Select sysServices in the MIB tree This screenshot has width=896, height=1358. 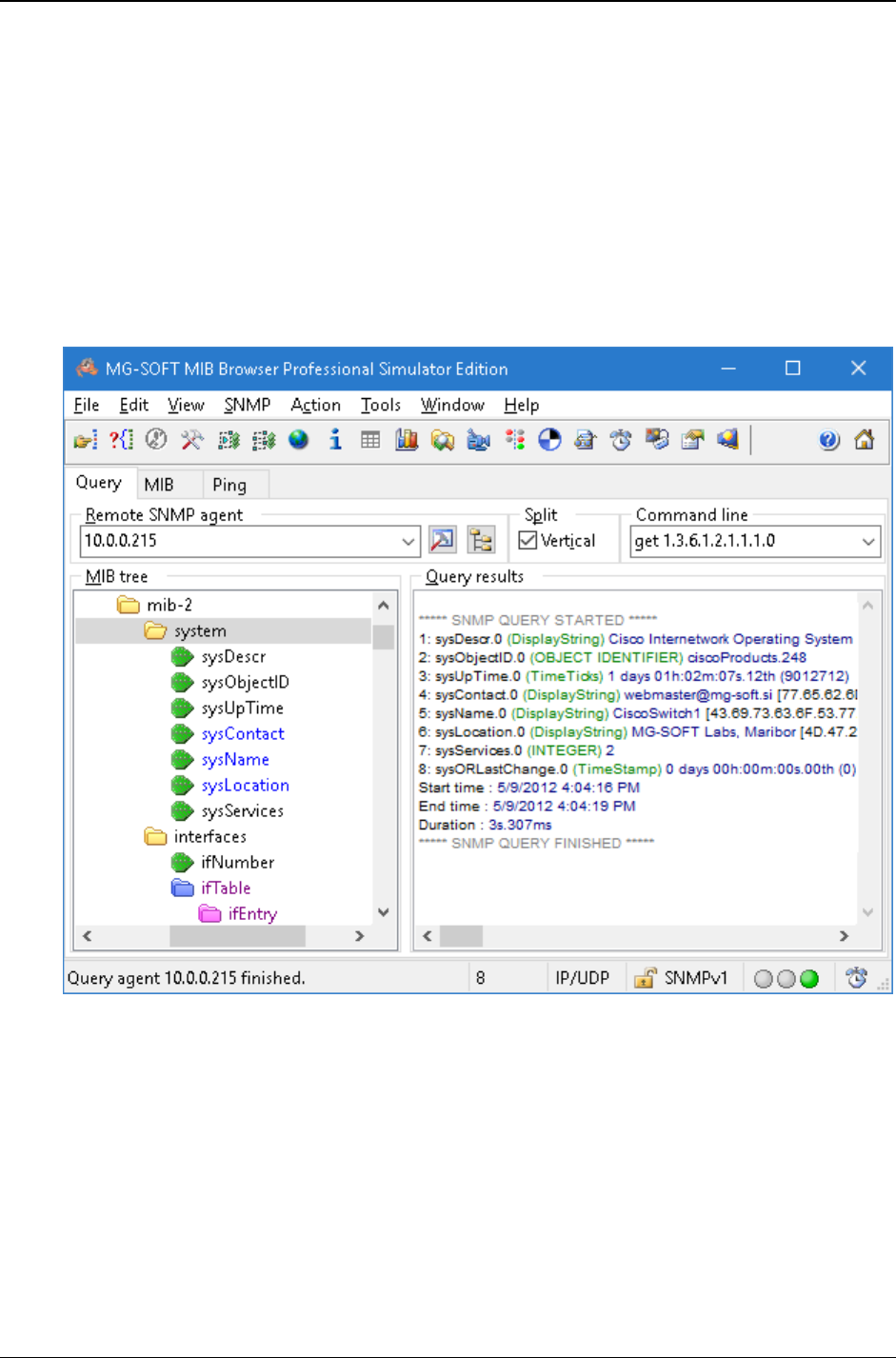tap(228, 810)
